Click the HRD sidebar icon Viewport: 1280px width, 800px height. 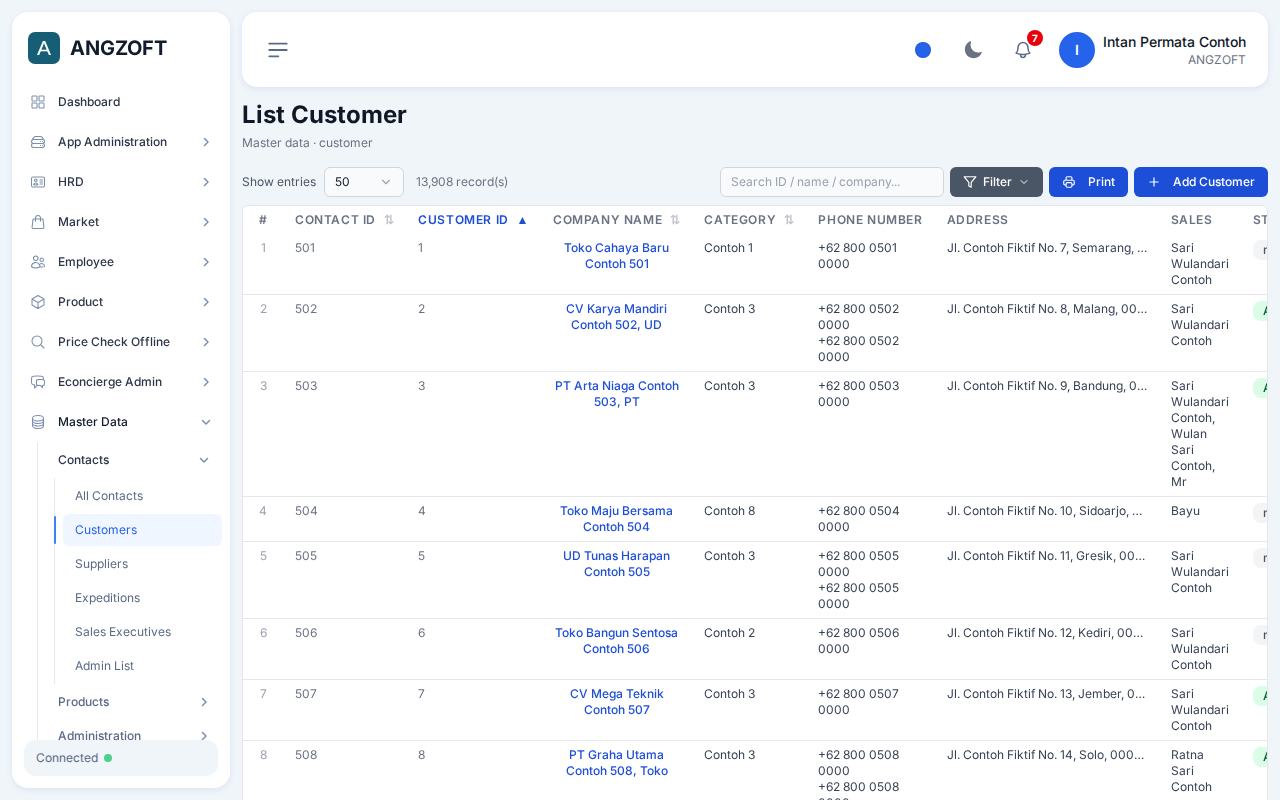38,182
